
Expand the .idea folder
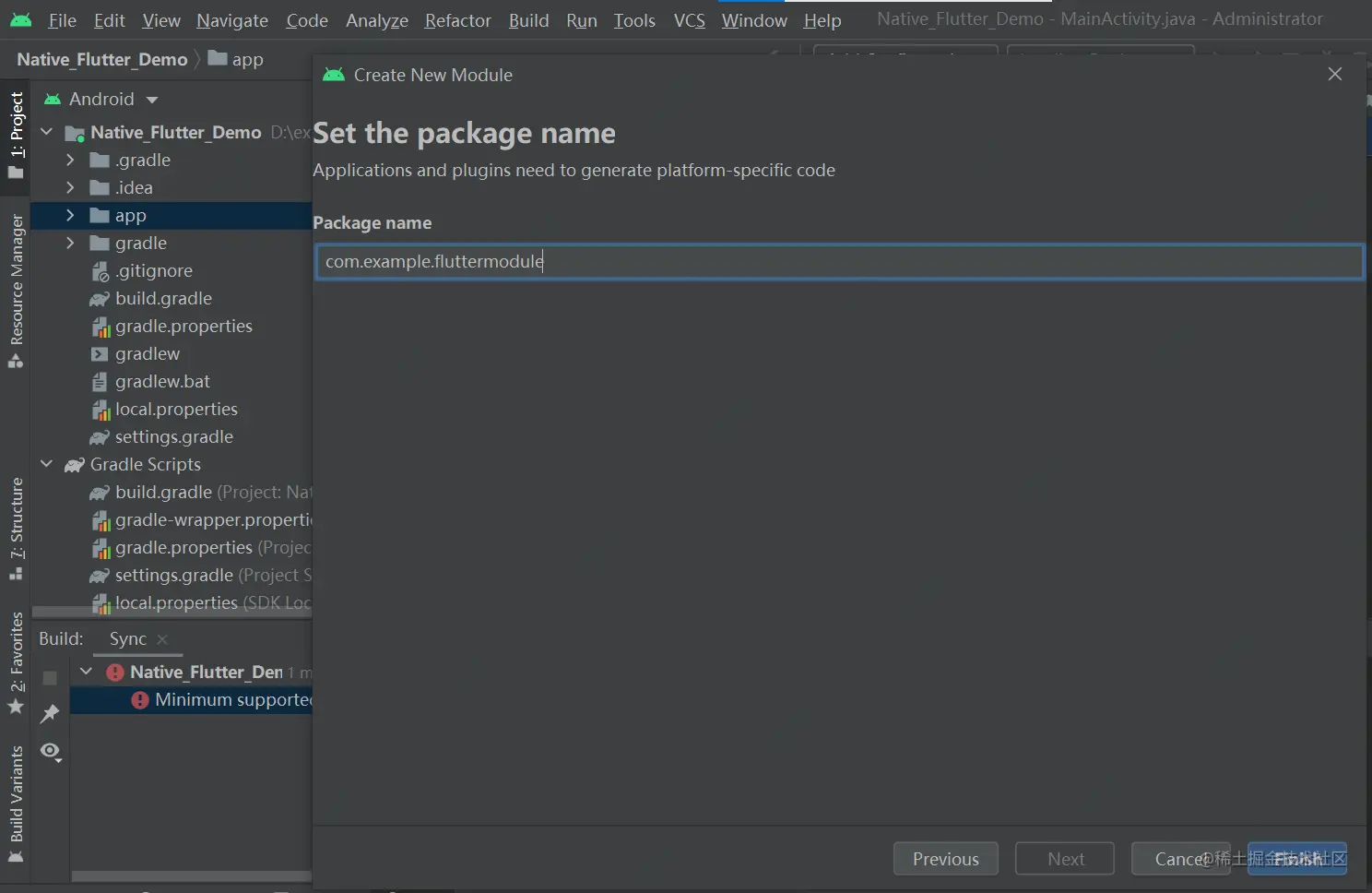(x=70, y=187)
